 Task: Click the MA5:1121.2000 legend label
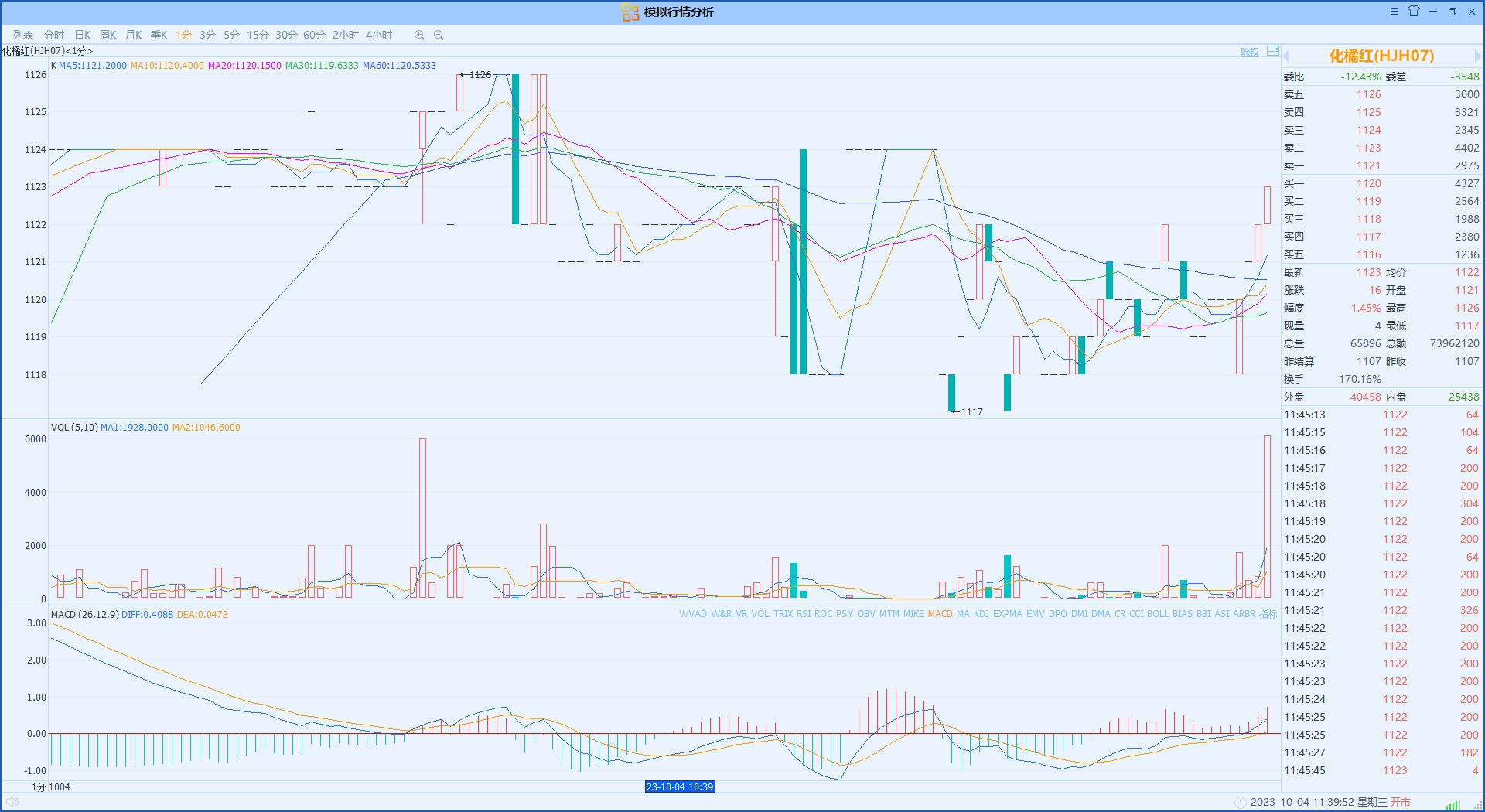pos(93,66)
